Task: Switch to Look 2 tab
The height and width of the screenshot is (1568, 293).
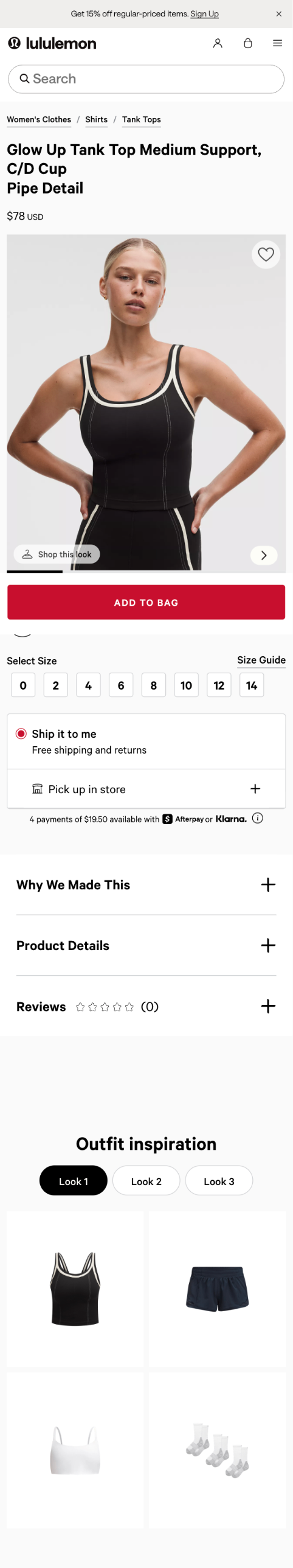Action: click(x=146, y=1181)
